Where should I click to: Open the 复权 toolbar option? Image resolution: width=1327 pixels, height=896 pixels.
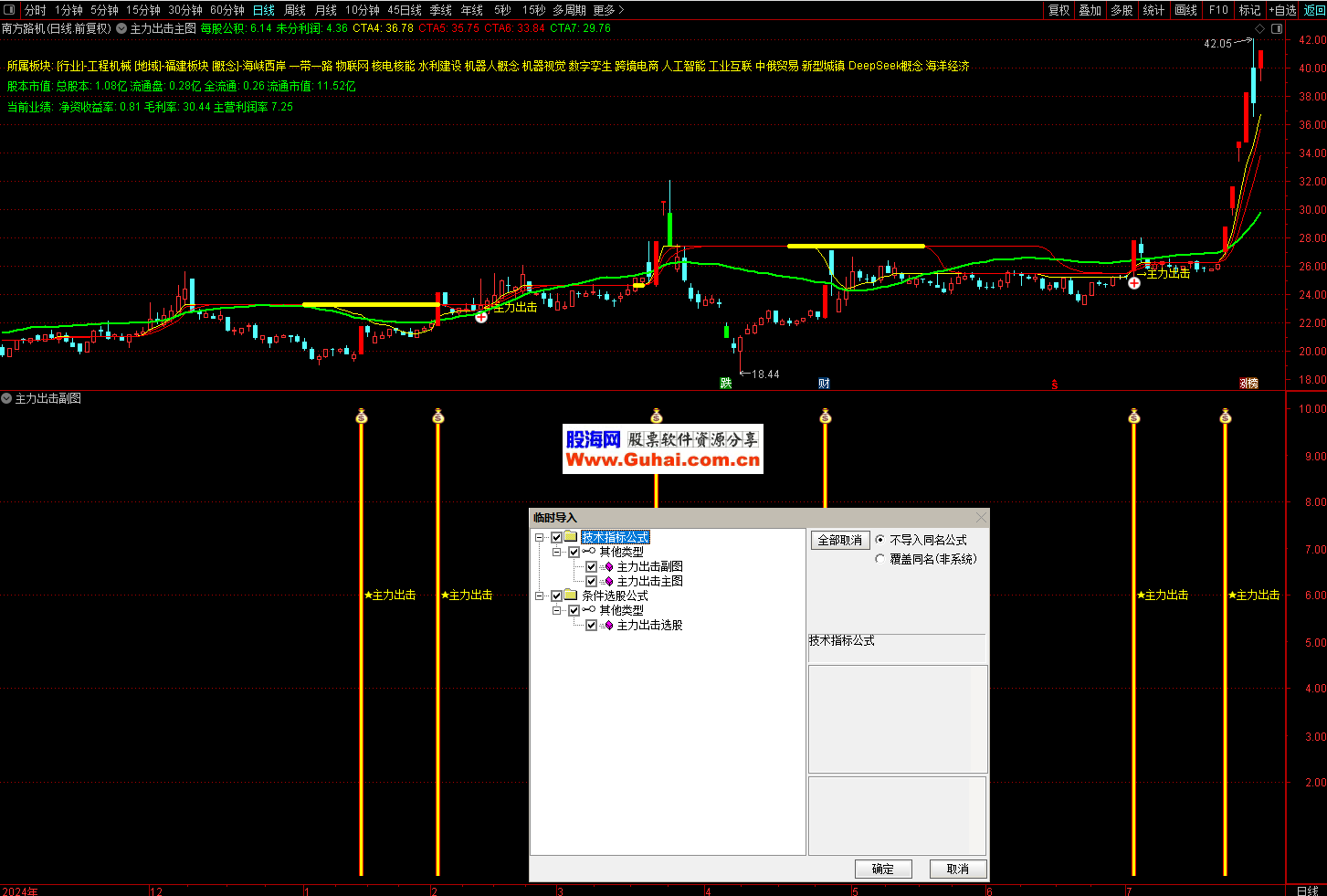coord(1058,10)
